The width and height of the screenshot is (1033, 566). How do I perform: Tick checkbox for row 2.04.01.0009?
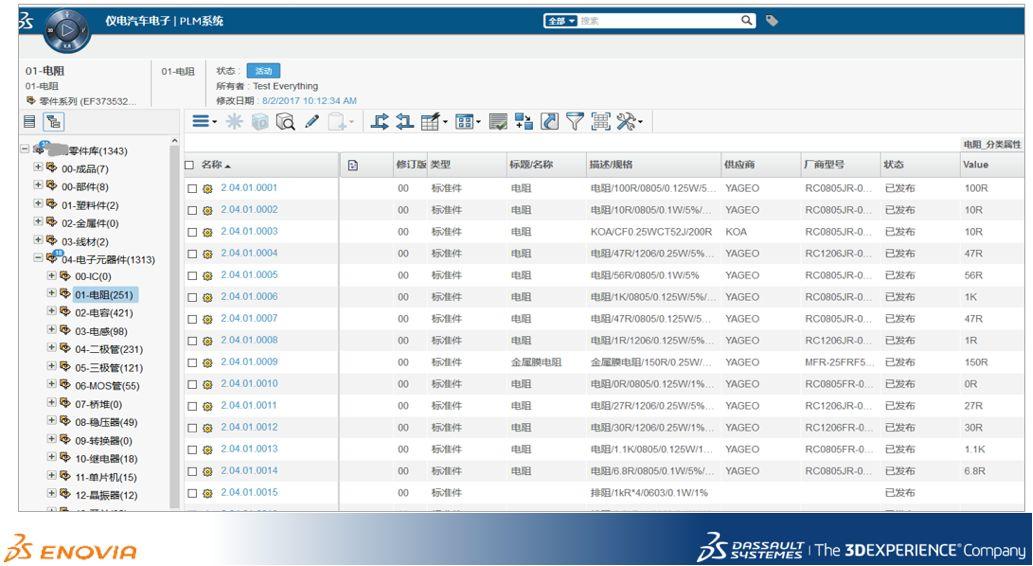pyautogui.click(x=192, y=362)
